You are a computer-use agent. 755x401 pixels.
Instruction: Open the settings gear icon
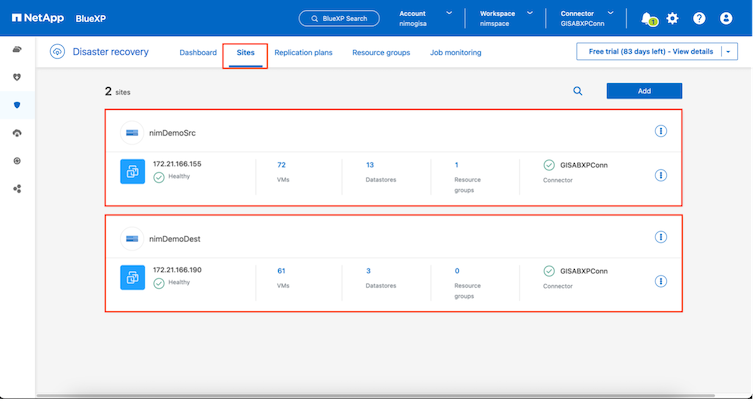[673, 18]
